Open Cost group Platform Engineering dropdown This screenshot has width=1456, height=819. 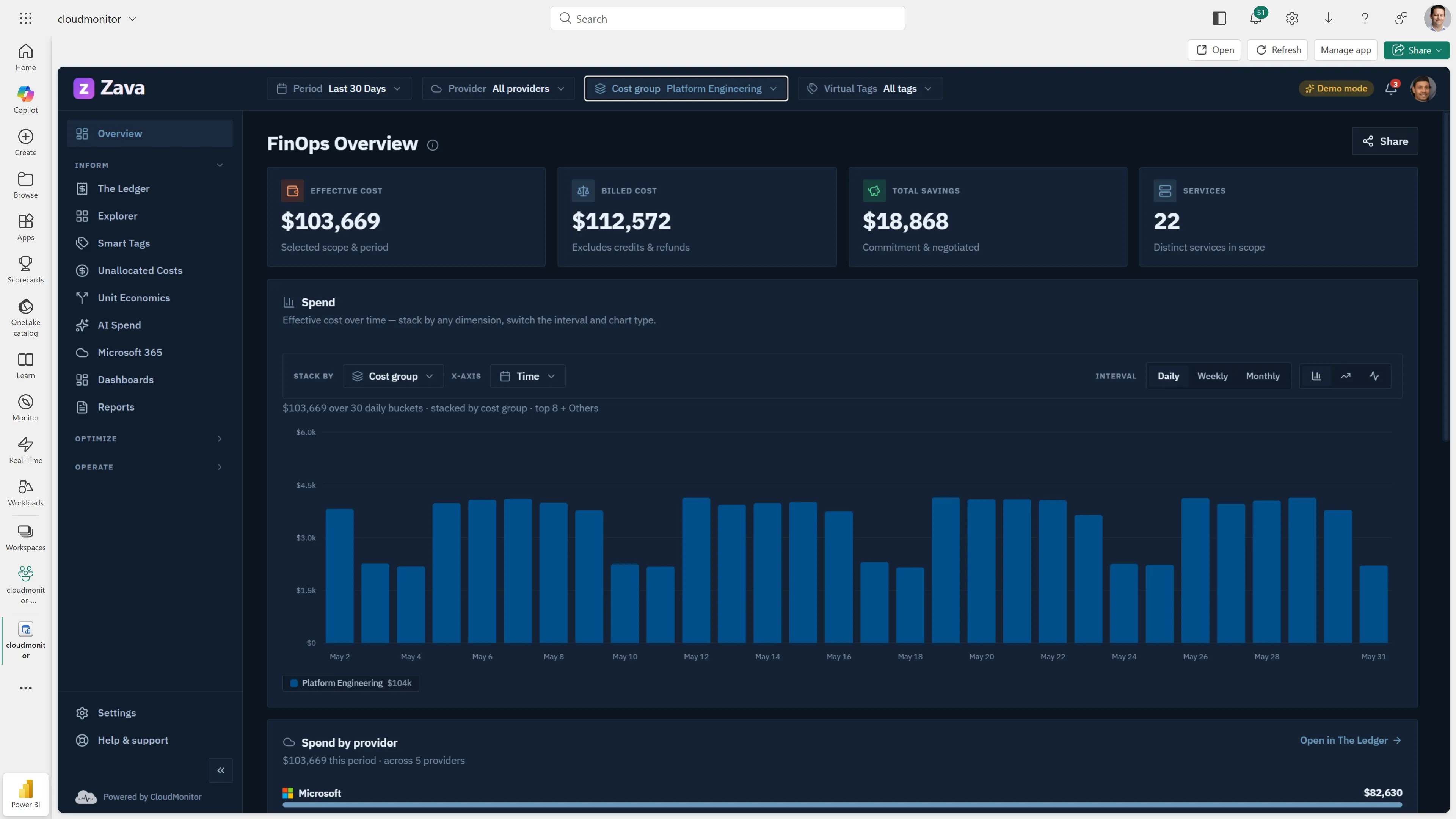tap(686, 89)
